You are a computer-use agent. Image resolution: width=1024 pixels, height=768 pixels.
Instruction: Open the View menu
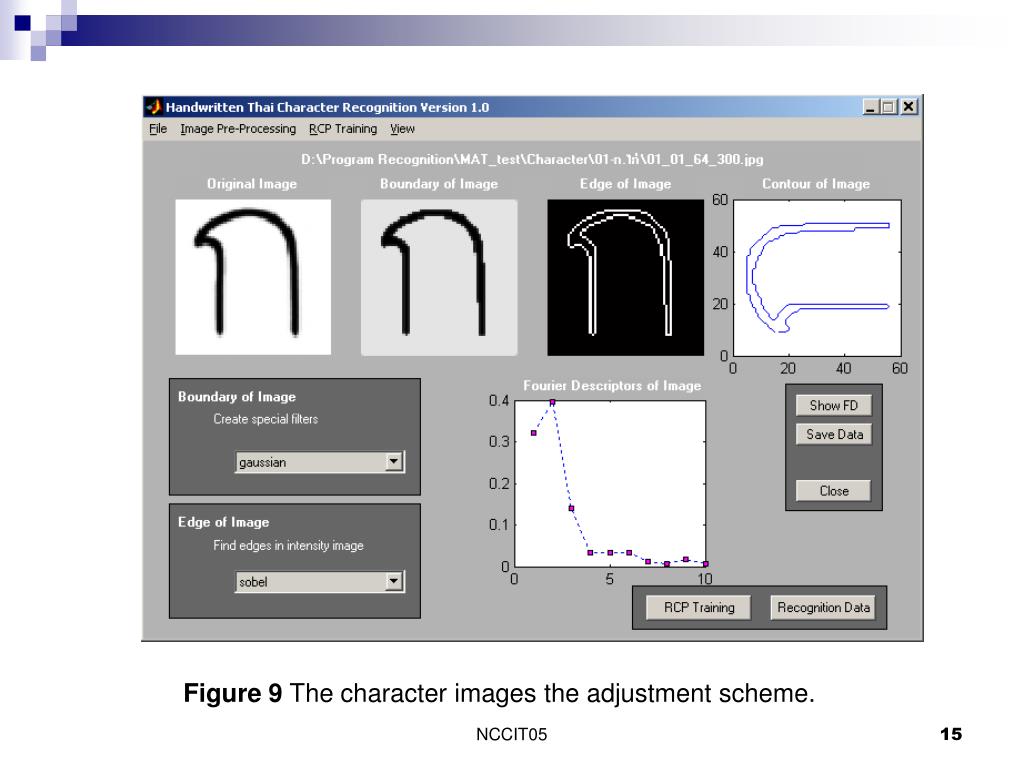(x=402, y=129)
